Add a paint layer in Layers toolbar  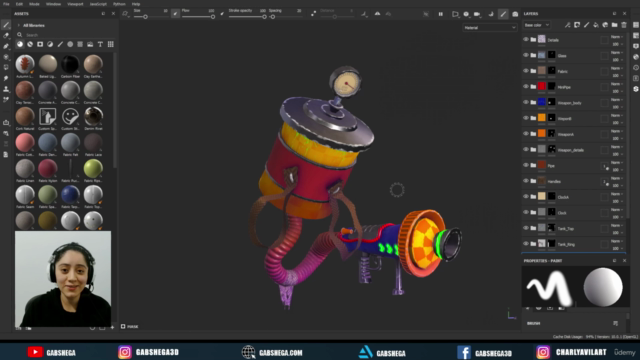click(x=587, y=25)
